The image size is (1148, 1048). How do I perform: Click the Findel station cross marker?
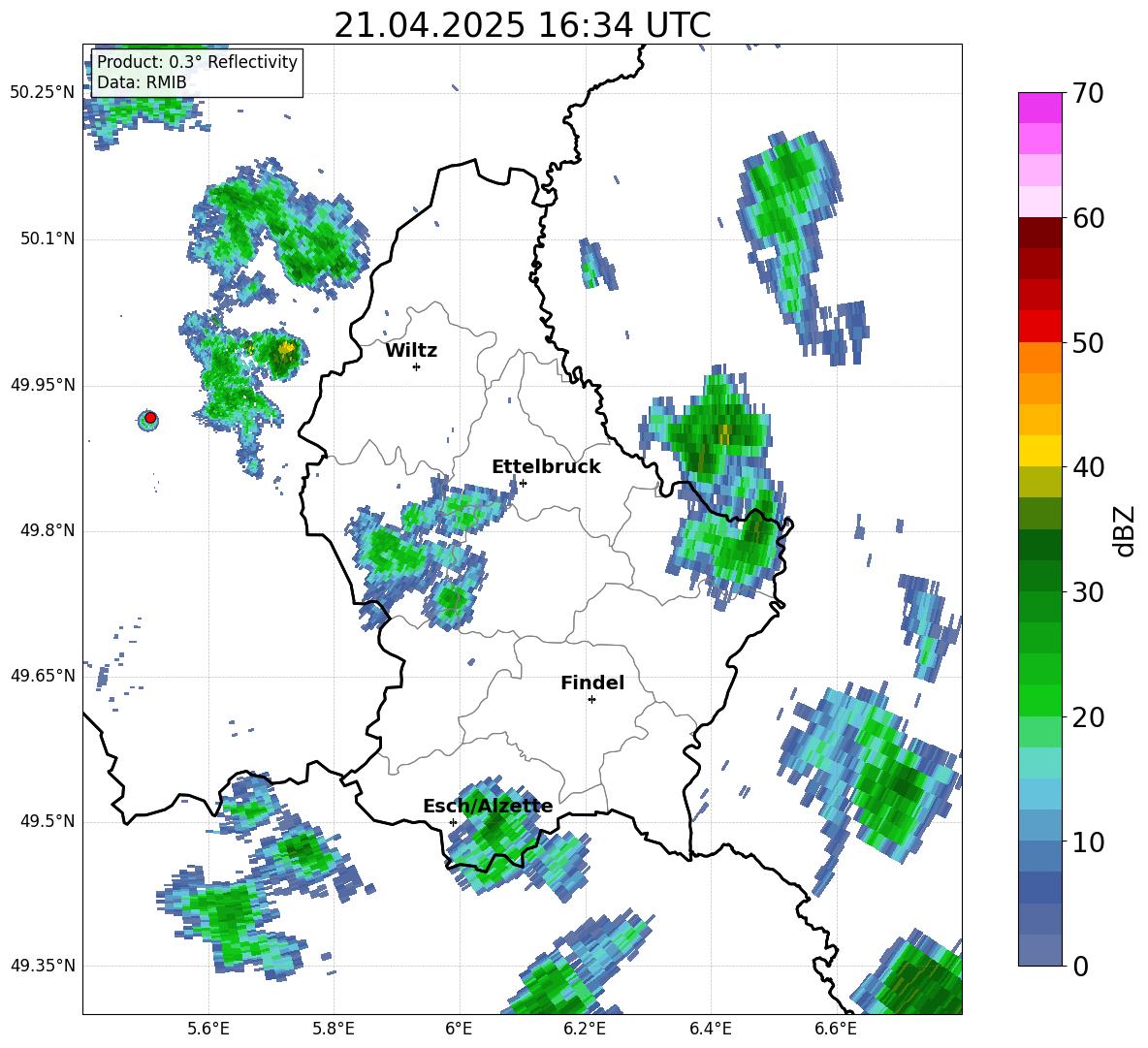(x=591, y=700)
